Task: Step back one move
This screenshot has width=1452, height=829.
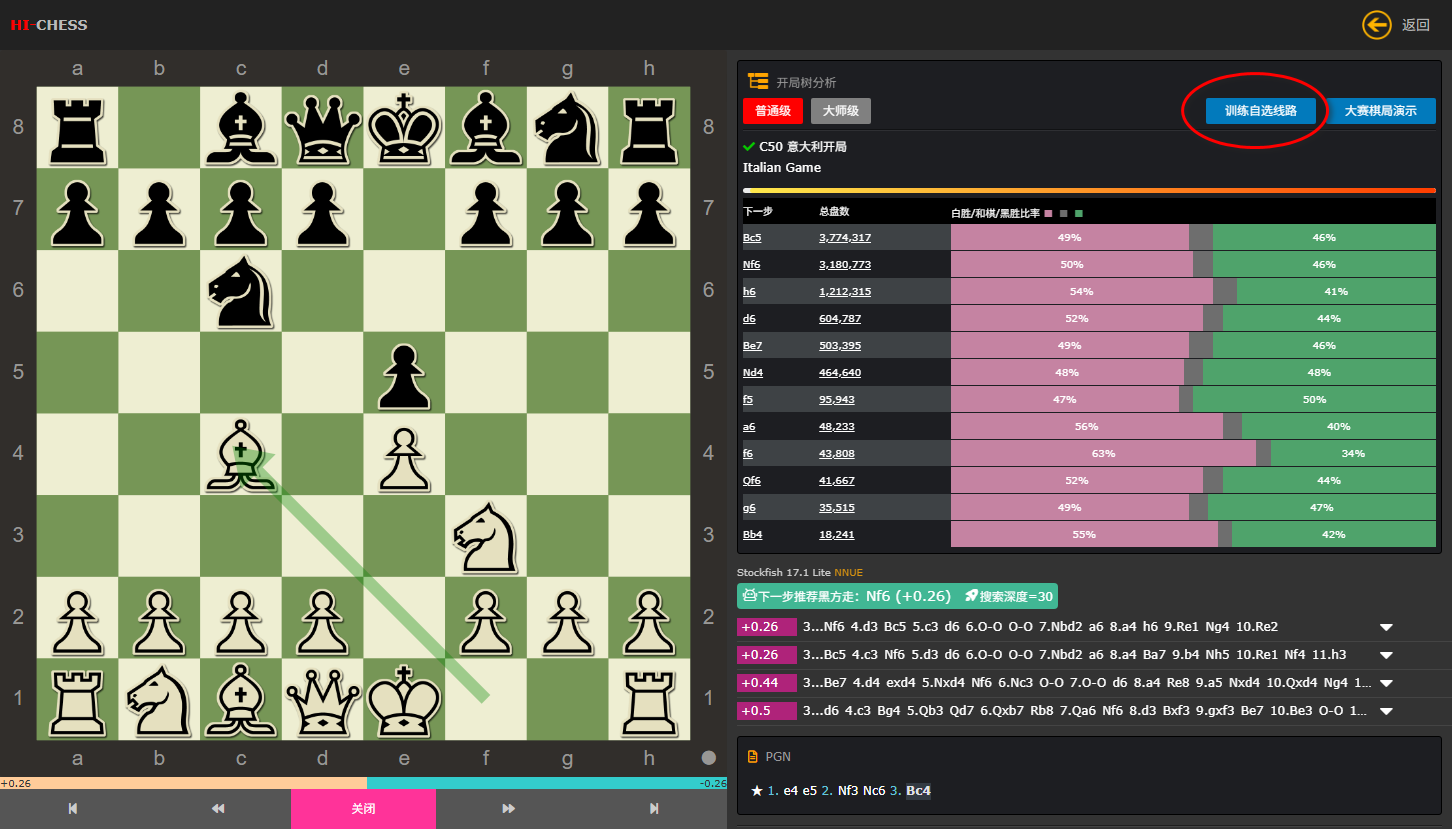Action: point(218,808)
